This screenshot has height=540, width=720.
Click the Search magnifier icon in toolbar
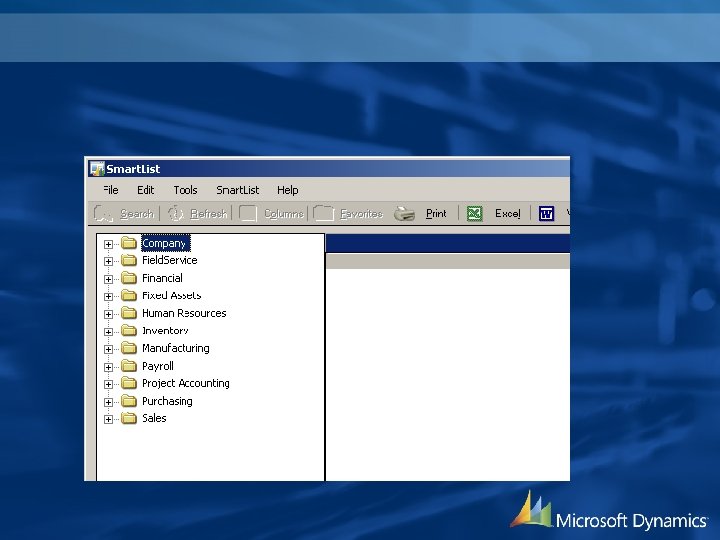[103, 214]
